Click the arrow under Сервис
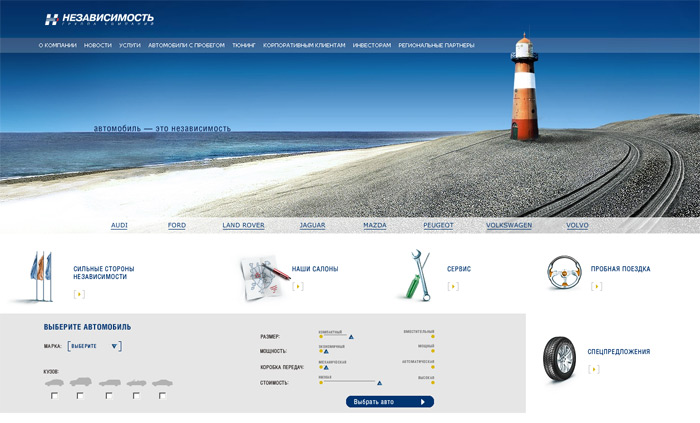The width and height of the screenshot is (700, 423). [453, 286]
